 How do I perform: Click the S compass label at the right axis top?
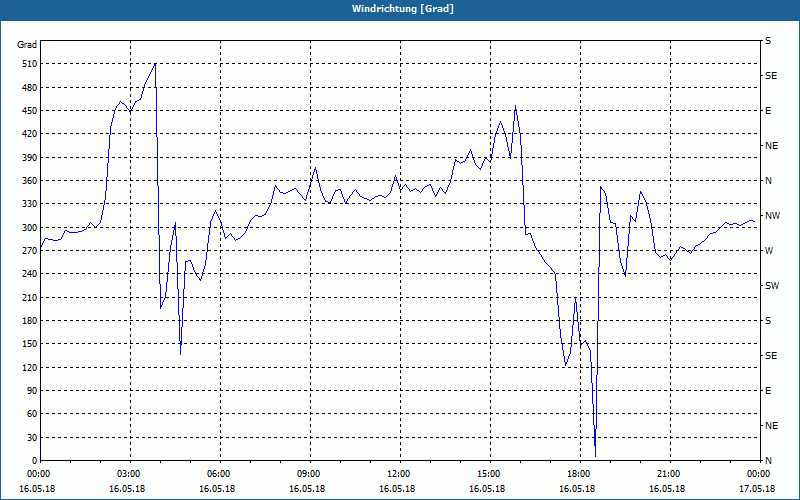tap(768, 41)
